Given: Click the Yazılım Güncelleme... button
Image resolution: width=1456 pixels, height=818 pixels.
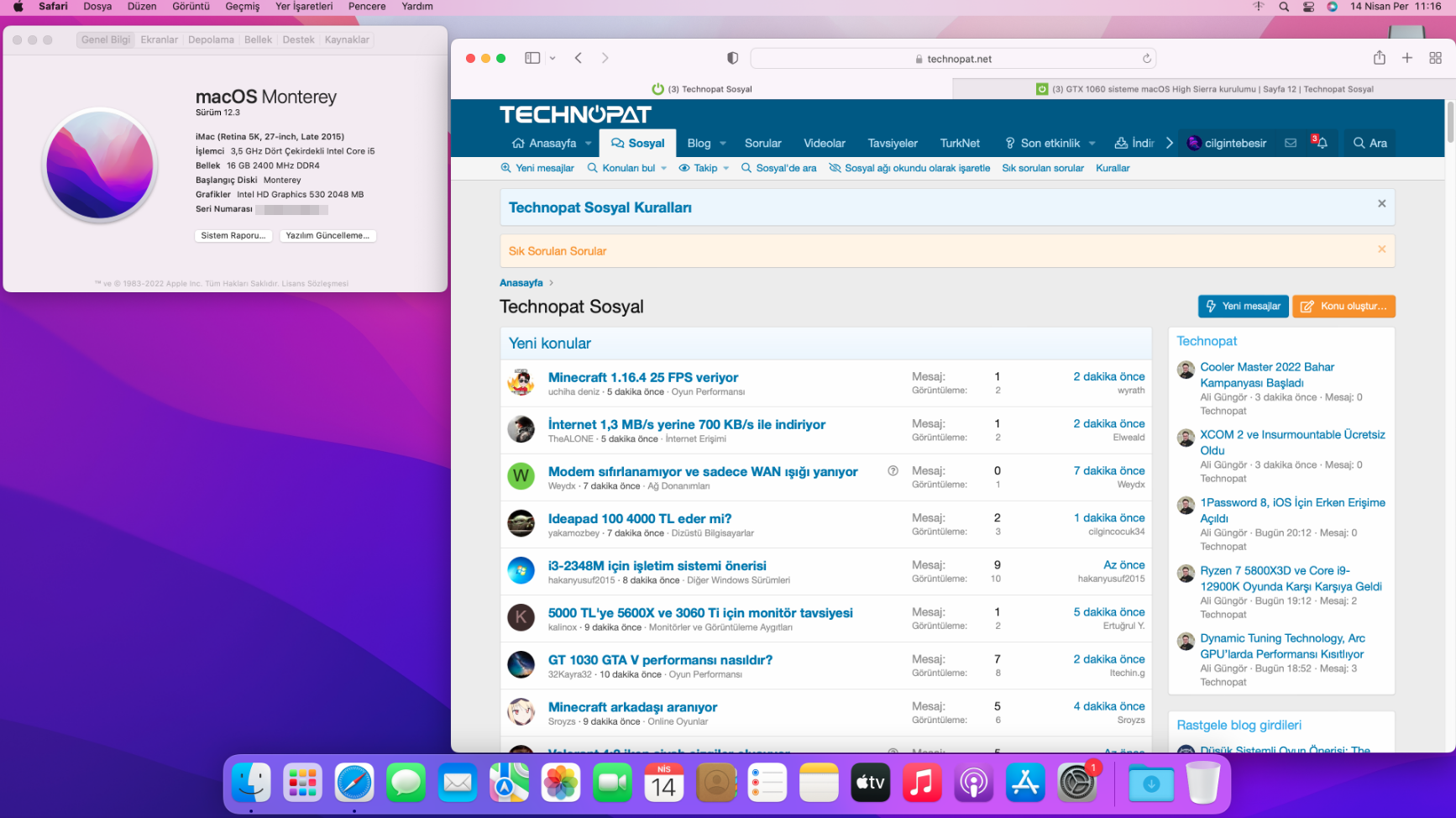Looking at the screenshot, I should tap(327, 236).
